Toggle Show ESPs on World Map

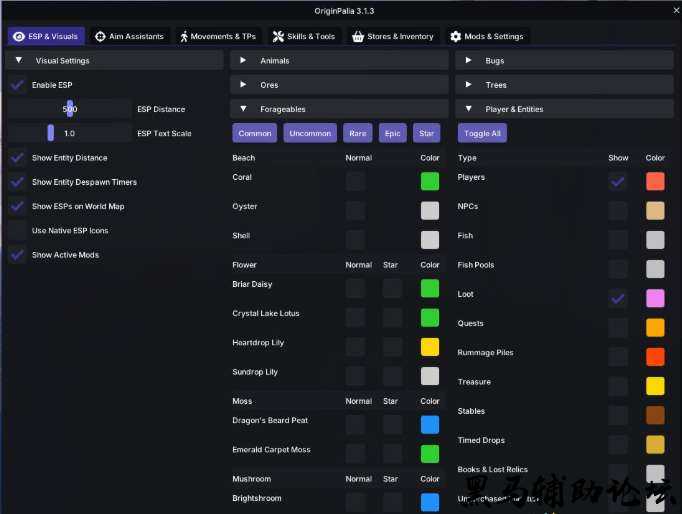[17, 207]
